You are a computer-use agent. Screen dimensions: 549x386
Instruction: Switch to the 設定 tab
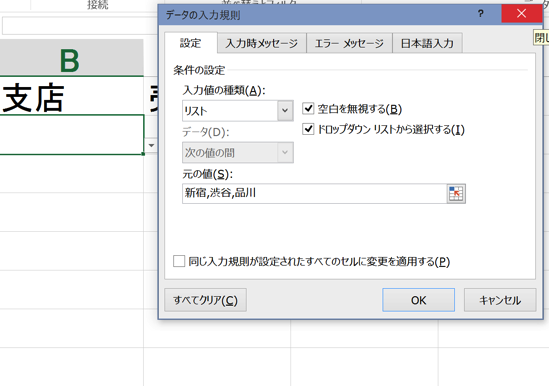190,43
